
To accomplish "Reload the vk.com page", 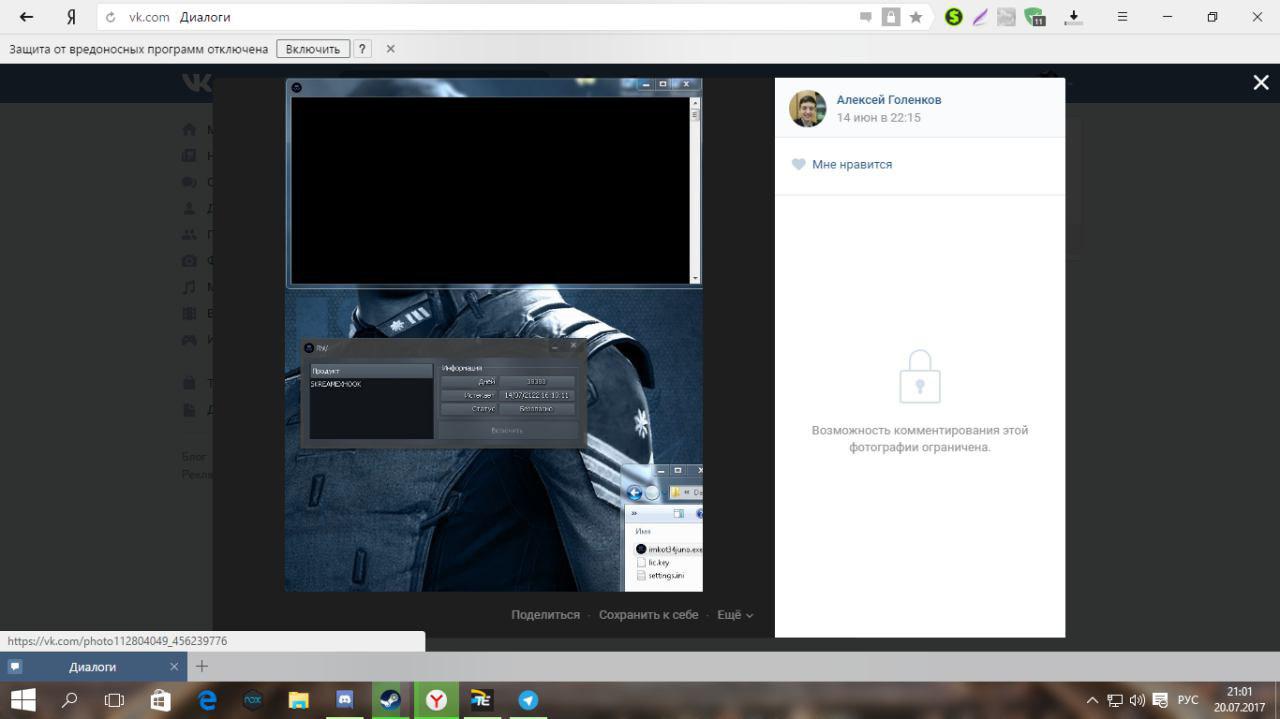I will [x=110, y=17].
